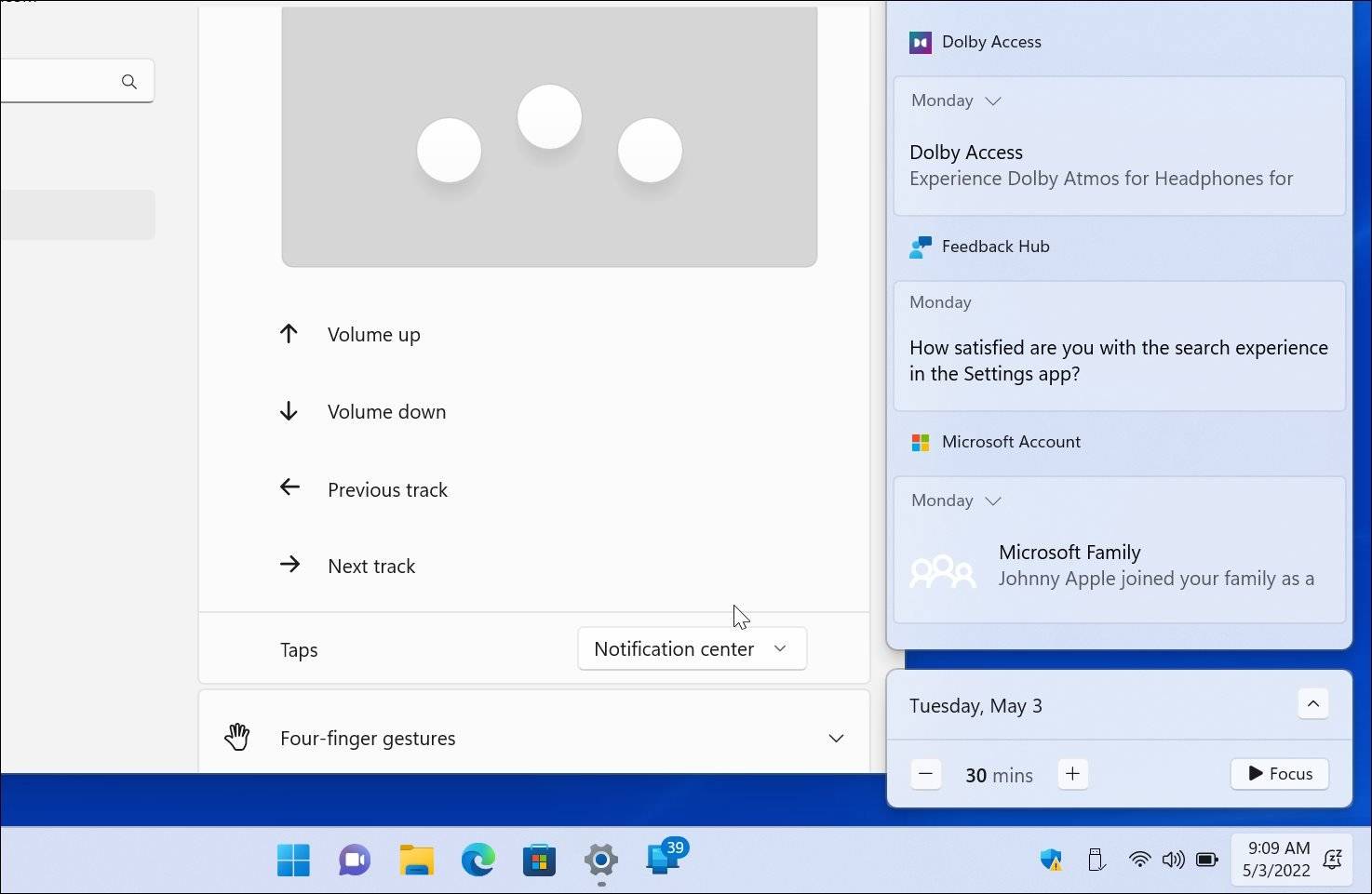The image size is (1372, 894).
Task: Click the Microsoft Account icon in notifications
Action: pos(921,442)
